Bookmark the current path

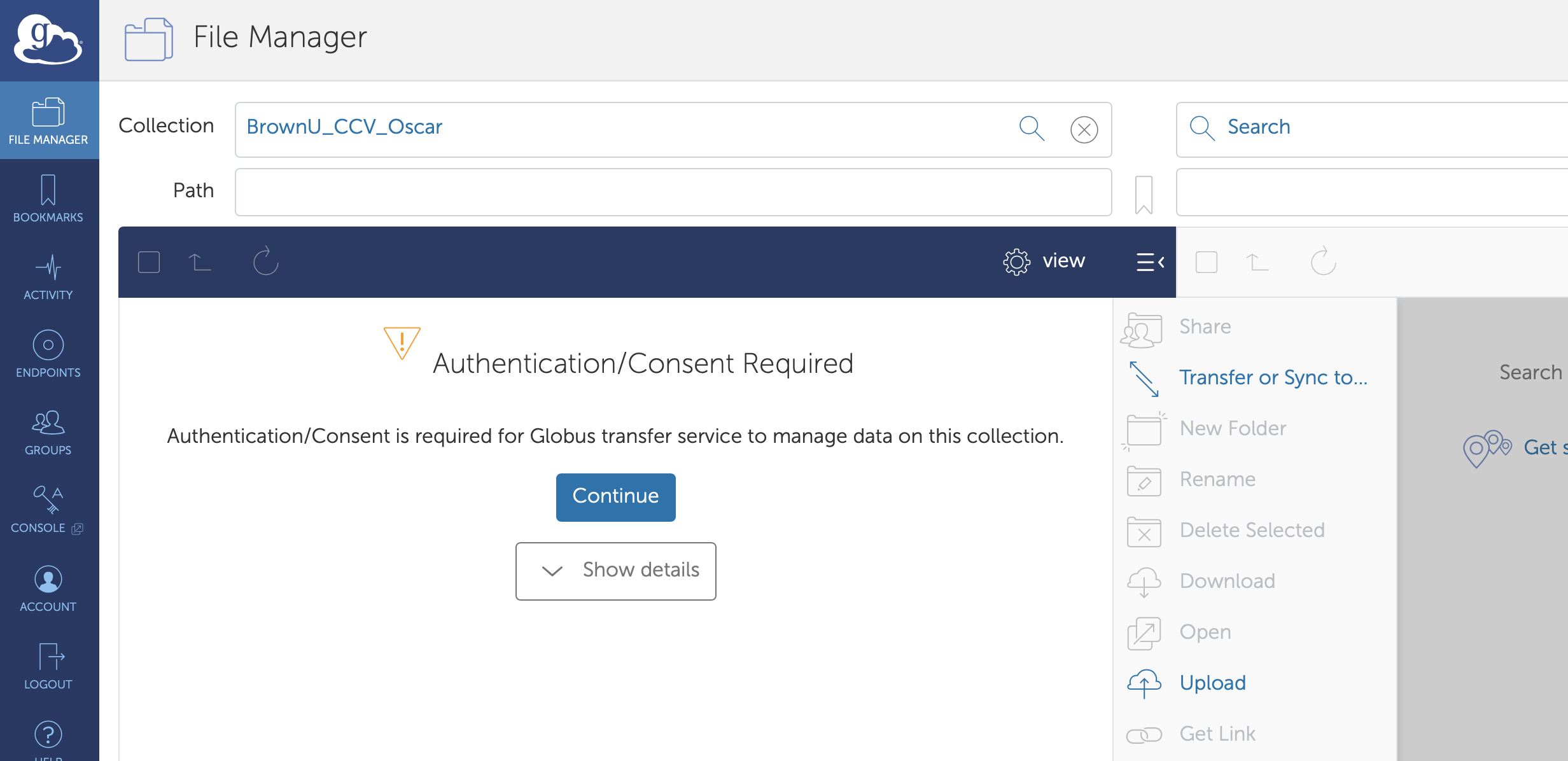tap(1144, 195)
